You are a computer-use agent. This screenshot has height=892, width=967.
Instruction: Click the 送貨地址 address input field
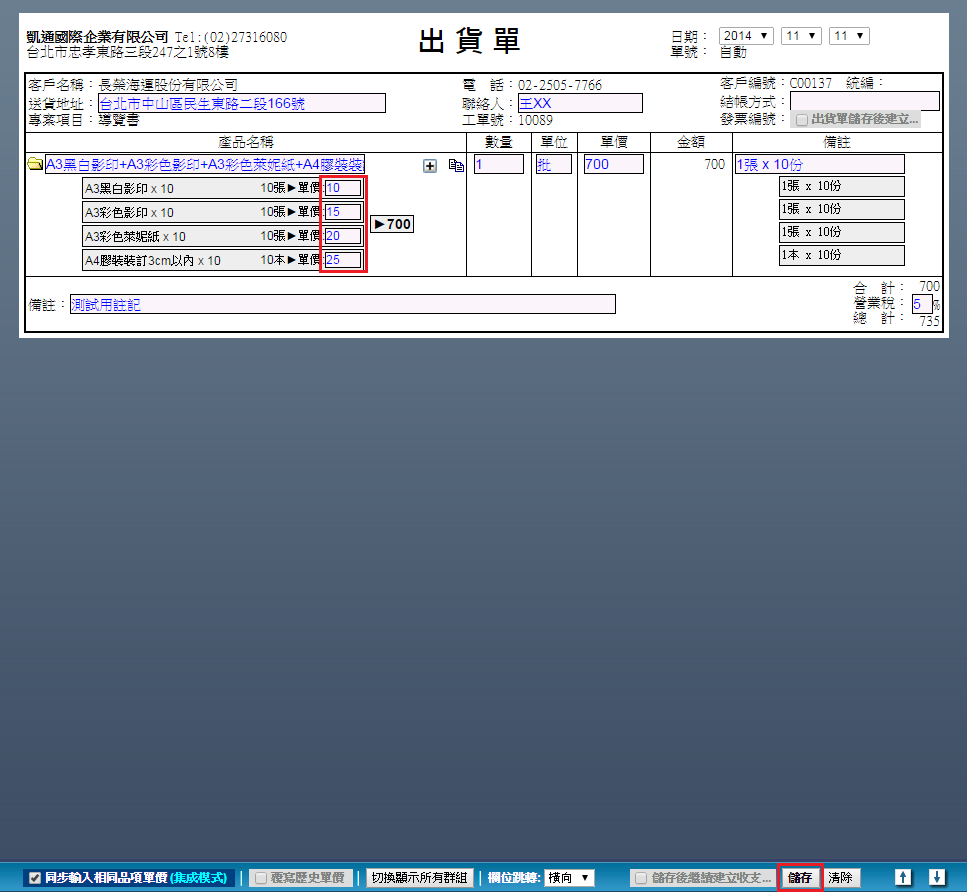click(241, 103)
